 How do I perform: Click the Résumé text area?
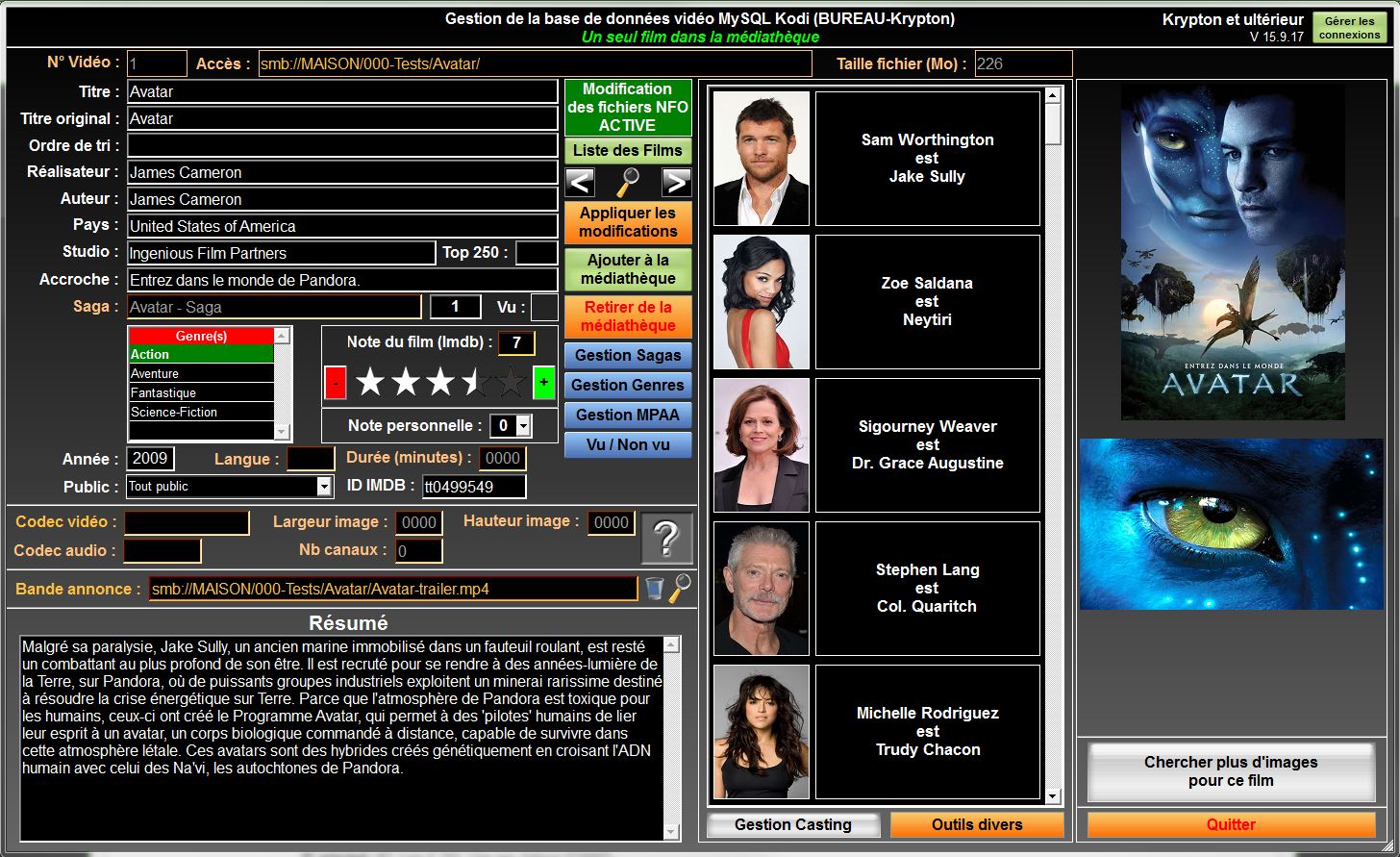pyautogui.click(x=342, y=738)
